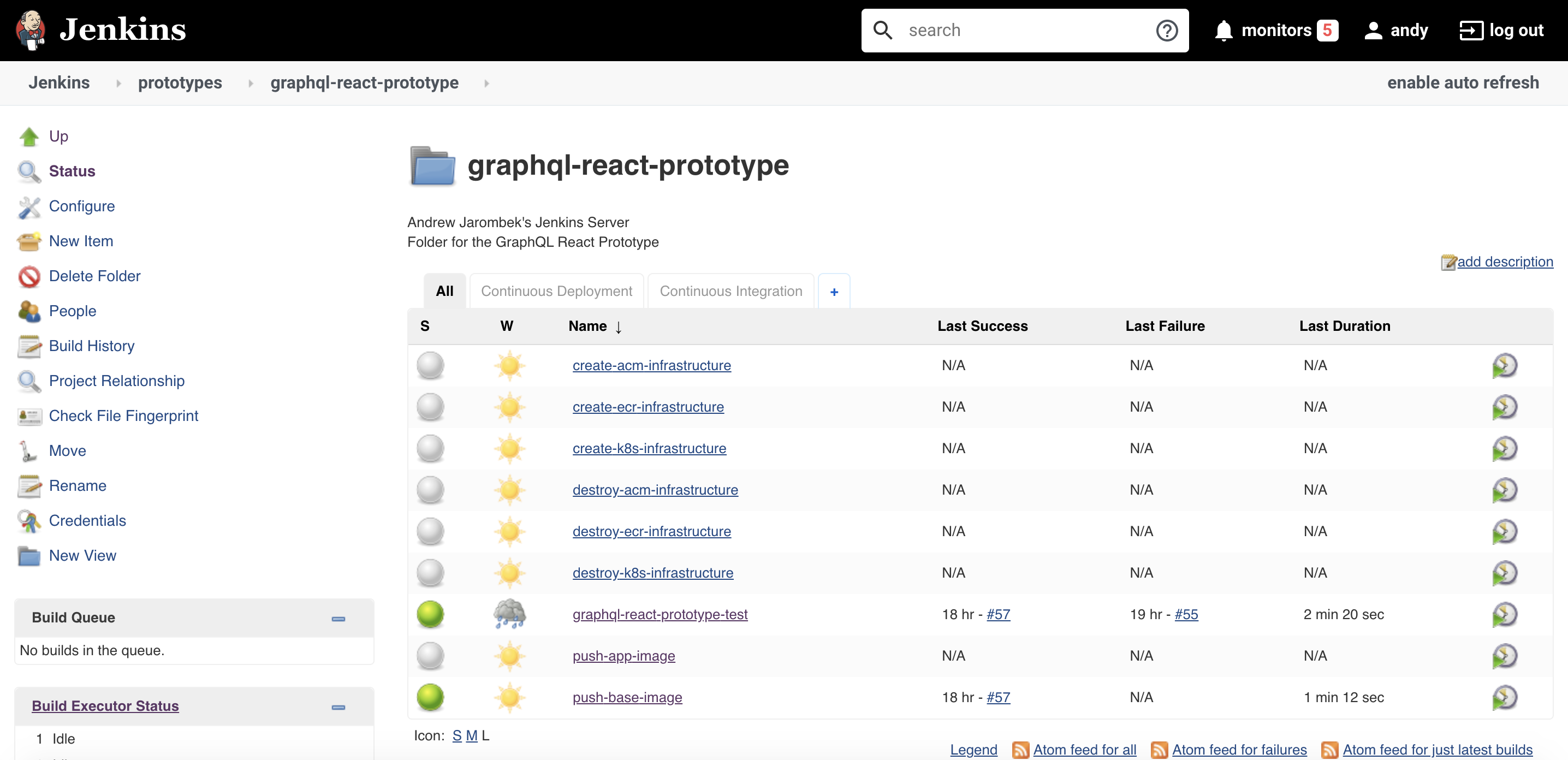Open Atom feed for just latest builds
The height and width of the screenshot is (760, 1568).
[1437, 750]
